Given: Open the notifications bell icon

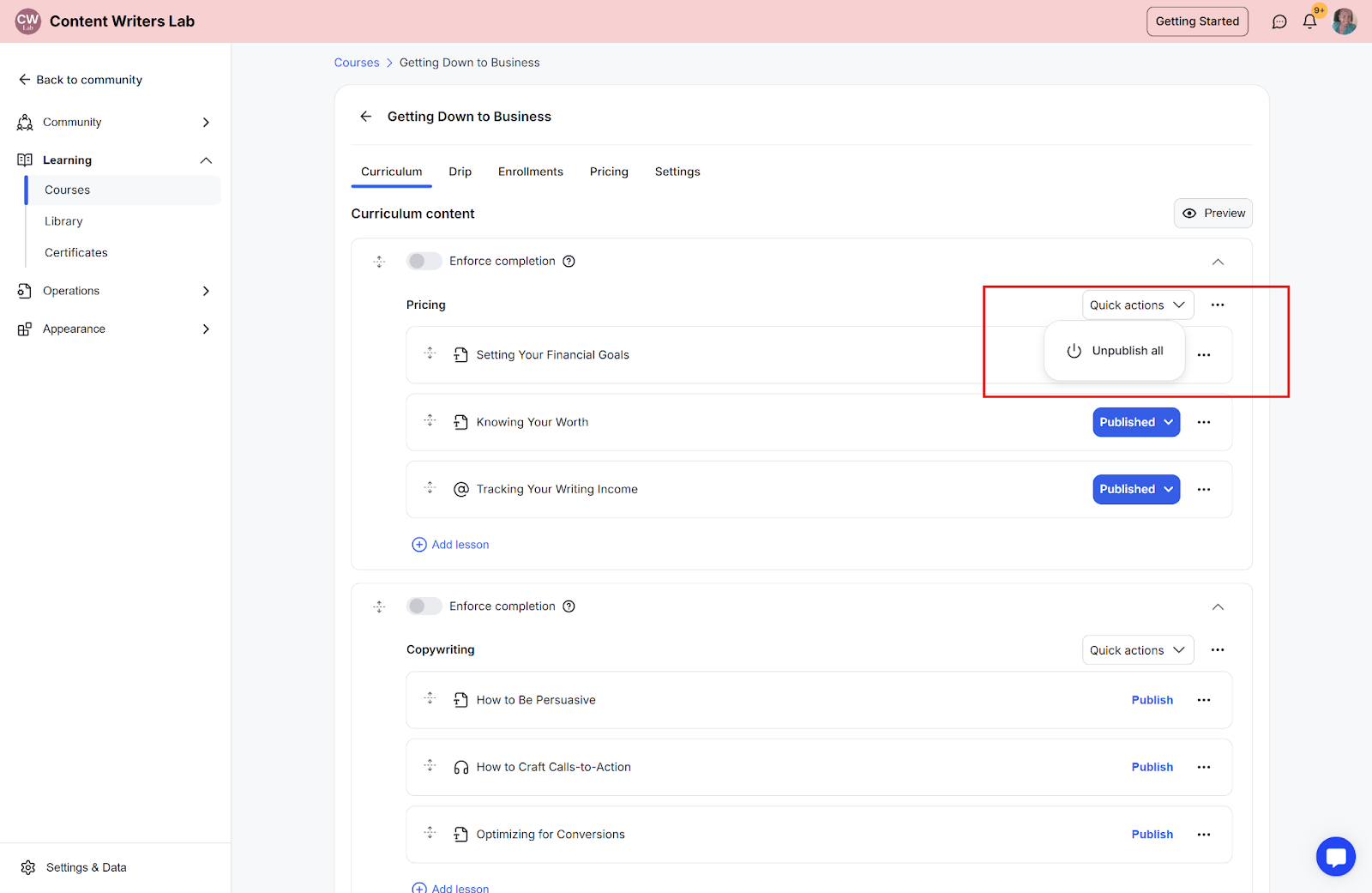Looking at the screenshot, I should tap(1309, 21).
